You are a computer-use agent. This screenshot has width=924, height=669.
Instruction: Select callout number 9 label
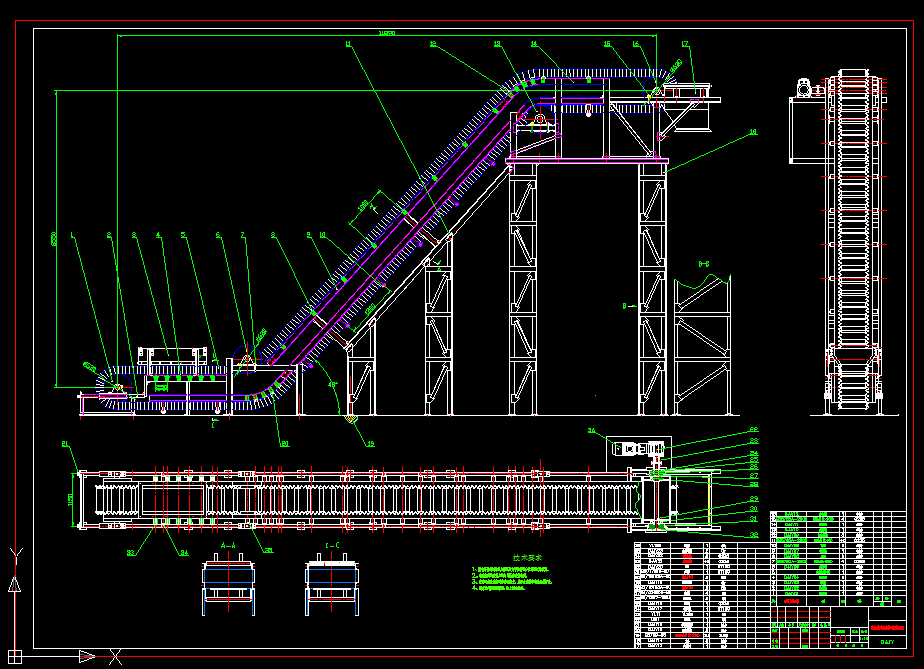pos(308,235)
